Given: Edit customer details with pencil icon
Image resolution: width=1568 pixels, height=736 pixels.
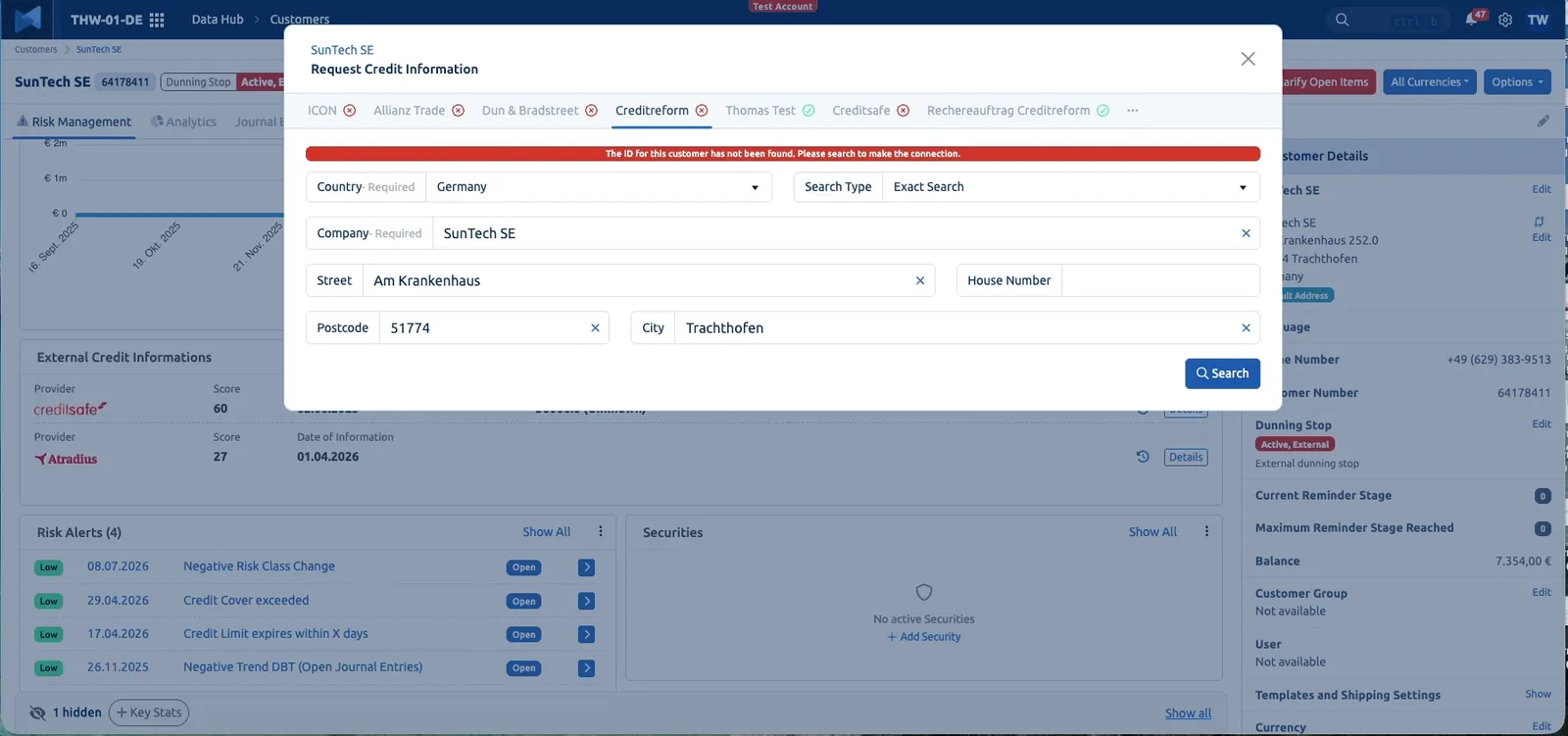Looking at the screenshot, I should point(1543,121).
